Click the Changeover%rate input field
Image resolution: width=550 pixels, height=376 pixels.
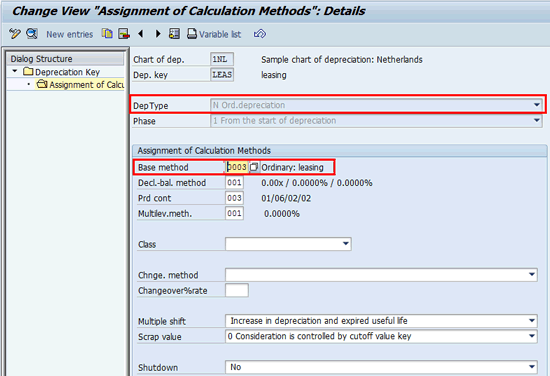237,290
